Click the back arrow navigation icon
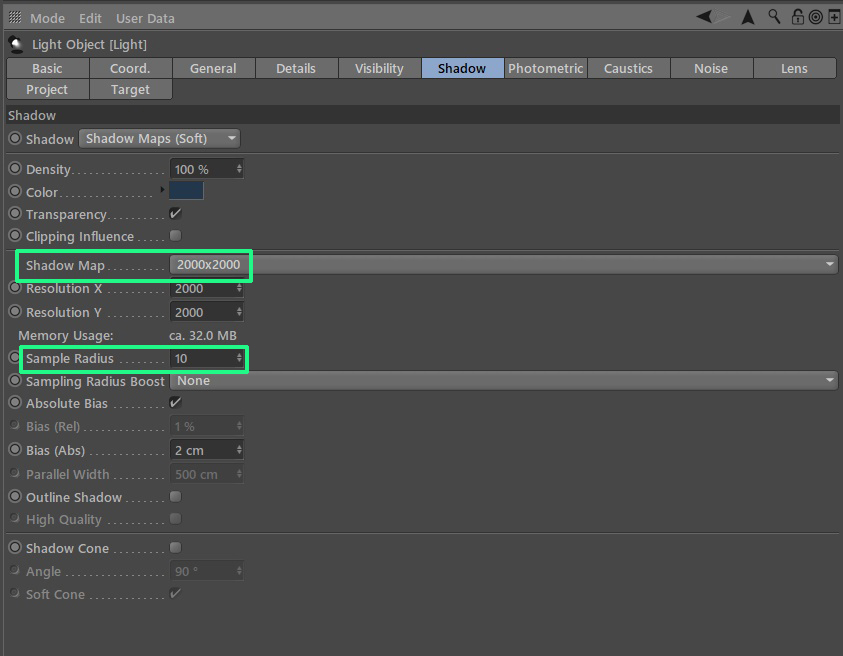 coord(704,17)
